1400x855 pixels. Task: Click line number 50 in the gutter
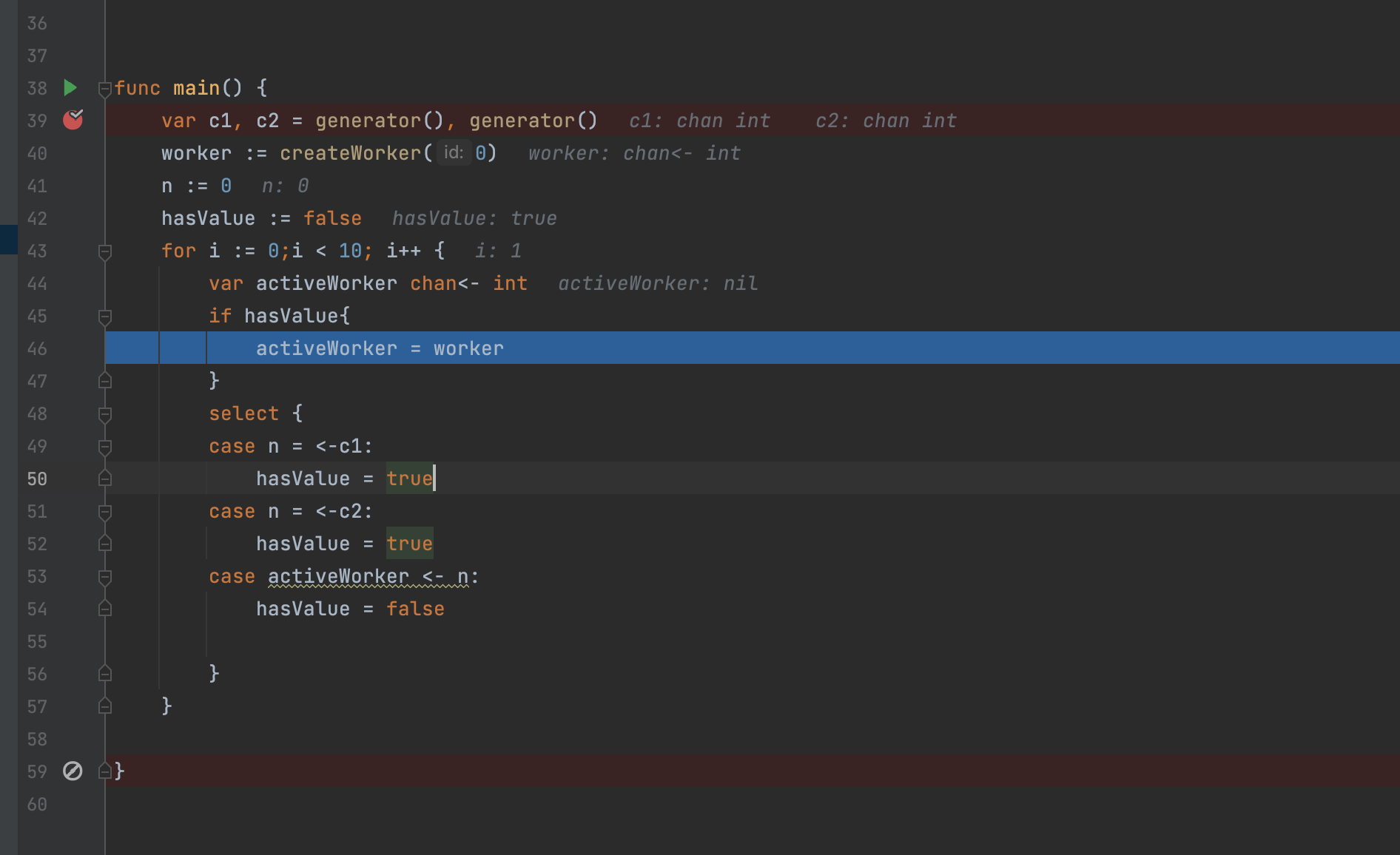tap(37, 479)
